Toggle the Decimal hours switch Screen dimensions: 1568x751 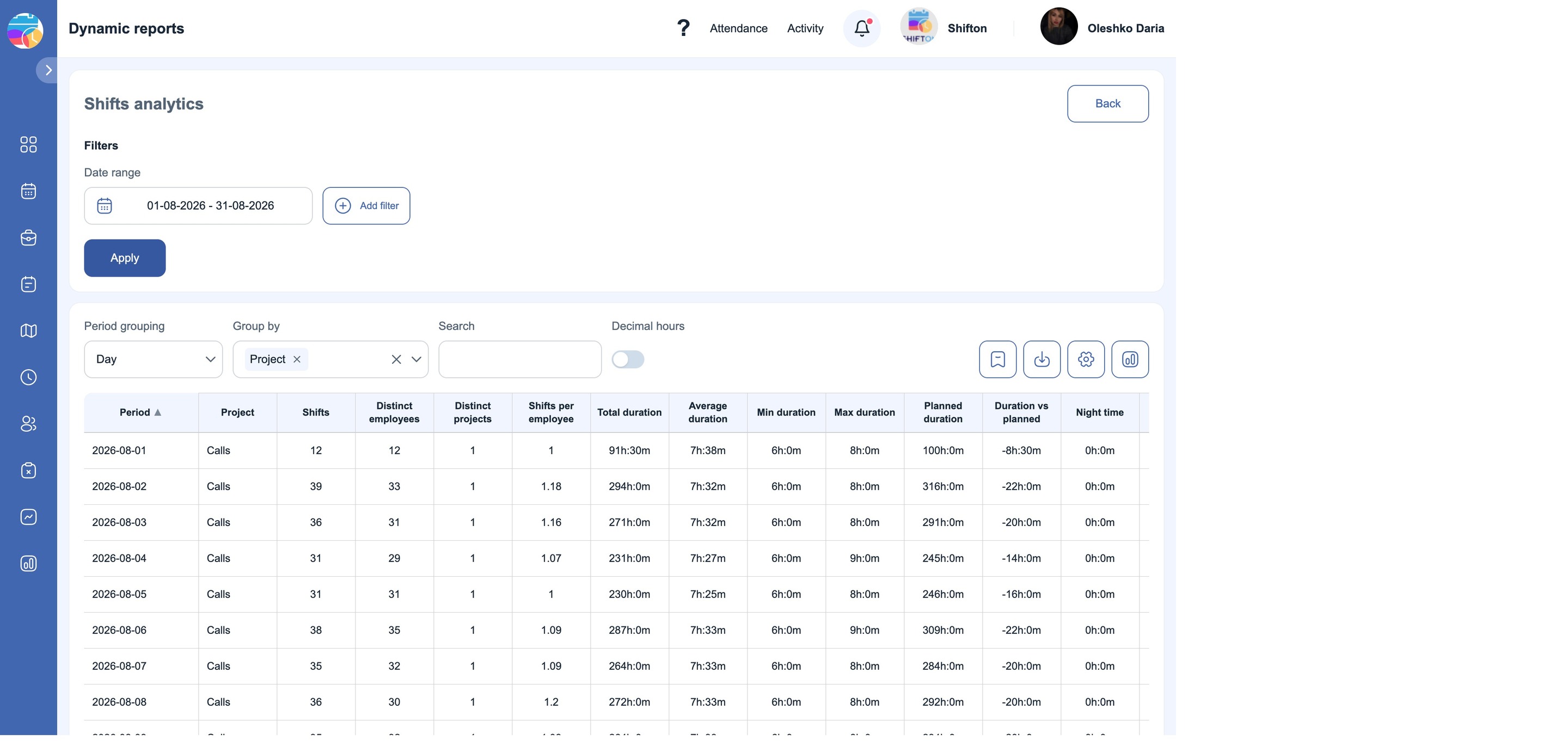[628, 359]
